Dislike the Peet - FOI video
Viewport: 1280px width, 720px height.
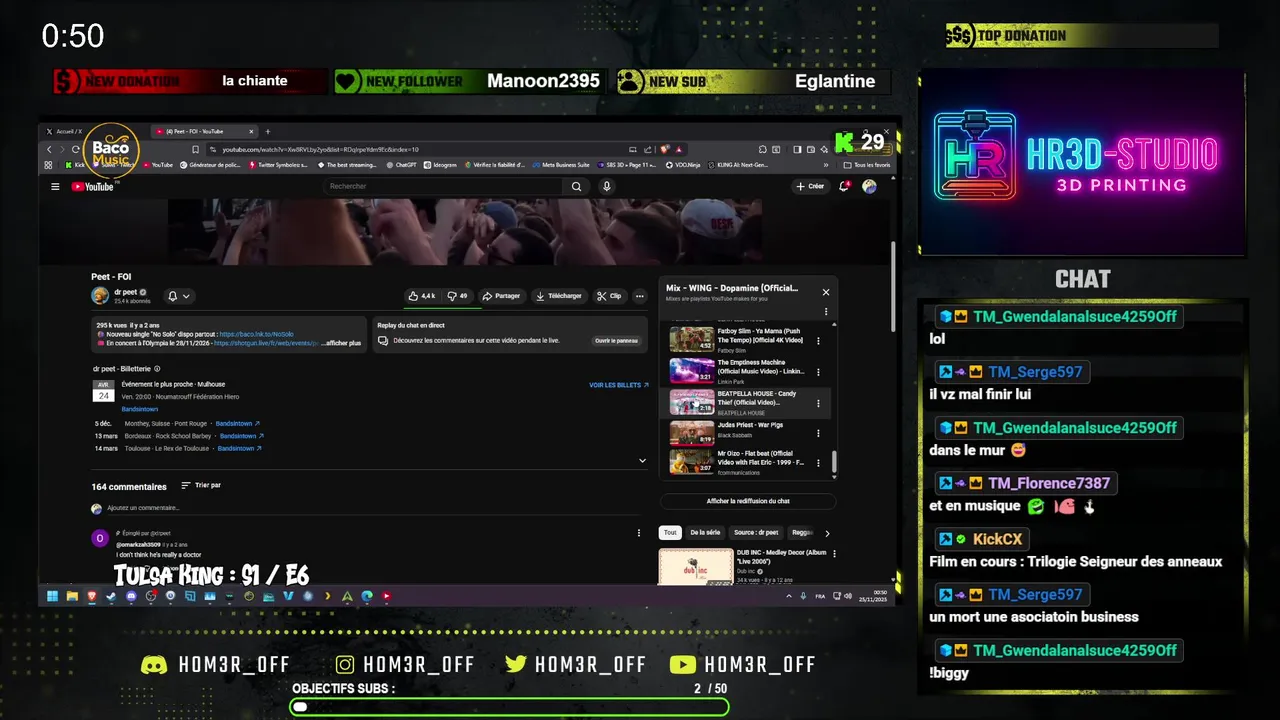click(458, 296)
